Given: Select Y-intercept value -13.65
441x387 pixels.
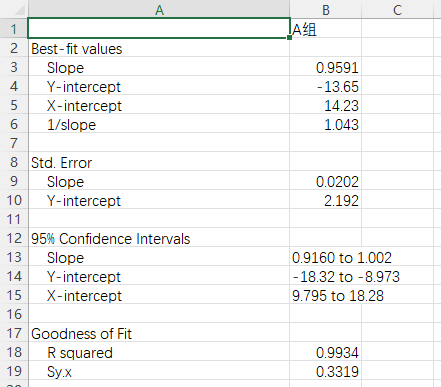Looking at the screenshot, I should tap(326, 86).
